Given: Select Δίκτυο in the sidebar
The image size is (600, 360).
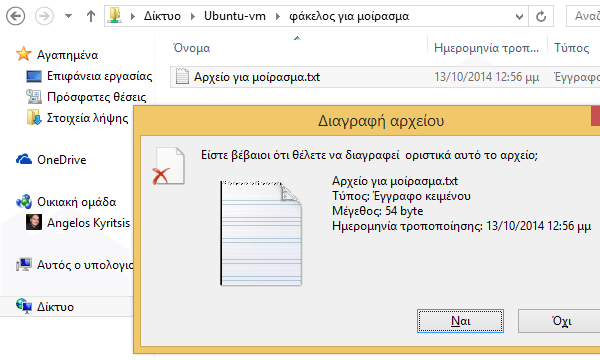Looking at the screenshot, I should (55, 307).
